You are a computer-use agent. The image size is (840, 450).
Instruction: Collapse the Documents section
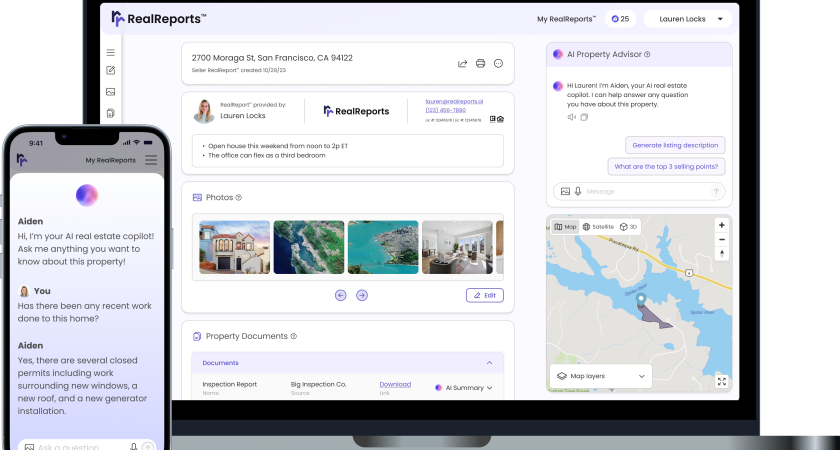coord(489,363)
